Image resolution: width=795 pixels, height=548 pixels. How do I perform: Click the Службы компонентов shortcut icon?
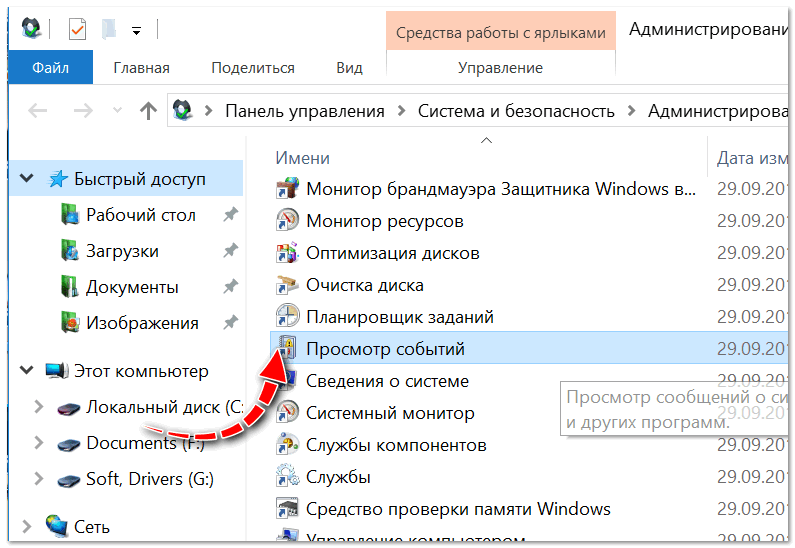pyautogui.click(x=287, y=444)
